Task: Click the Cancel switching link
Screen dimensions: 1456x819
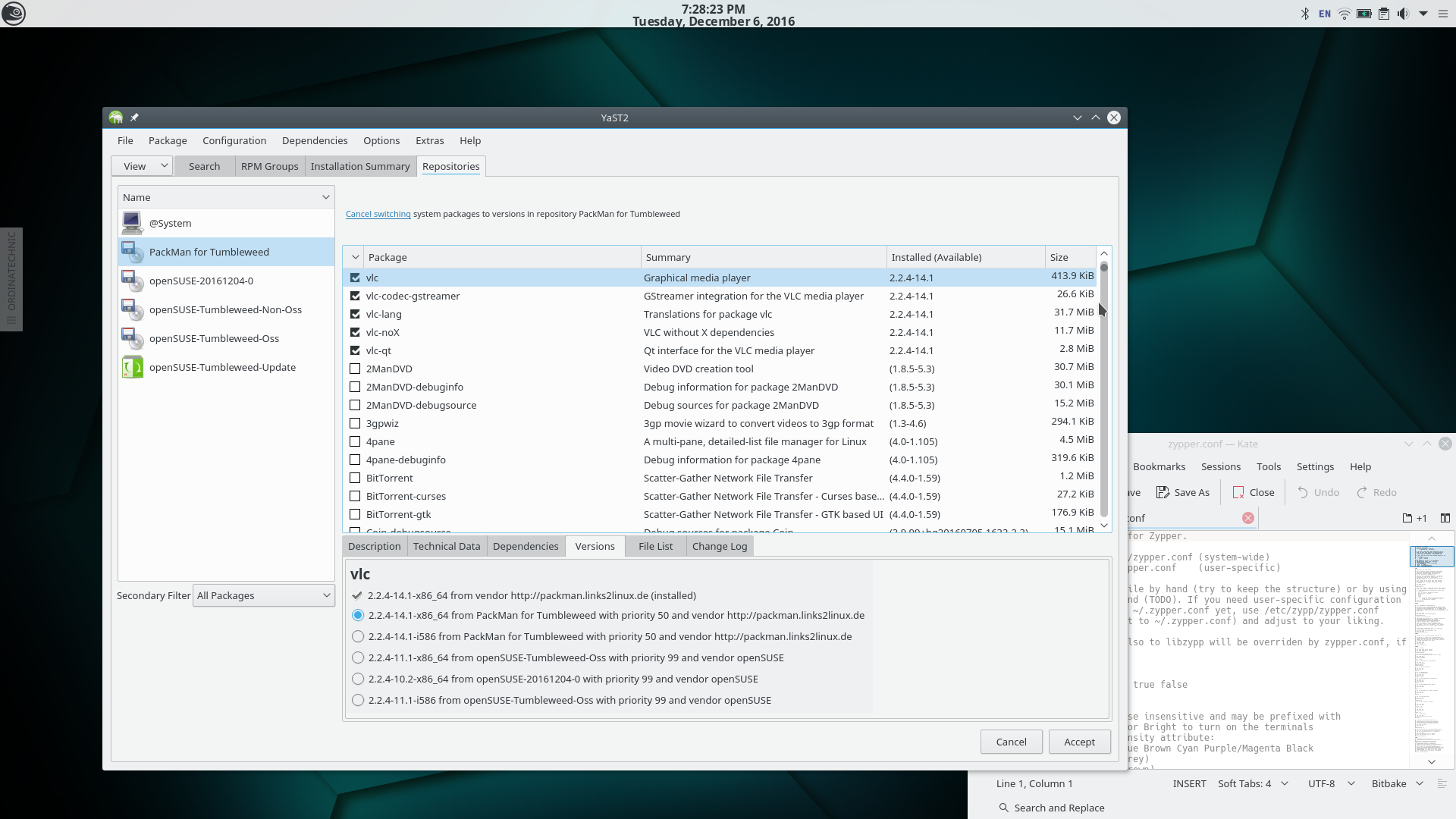Action: tap(378, 214)
